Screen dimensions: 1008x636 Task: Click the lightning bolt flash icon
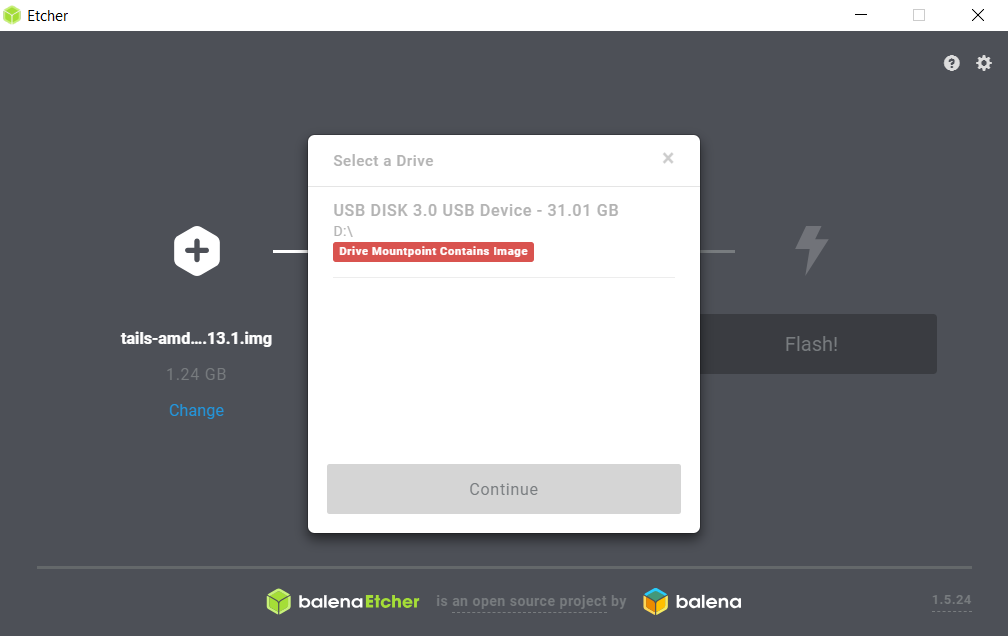click(x=811, y=250)
